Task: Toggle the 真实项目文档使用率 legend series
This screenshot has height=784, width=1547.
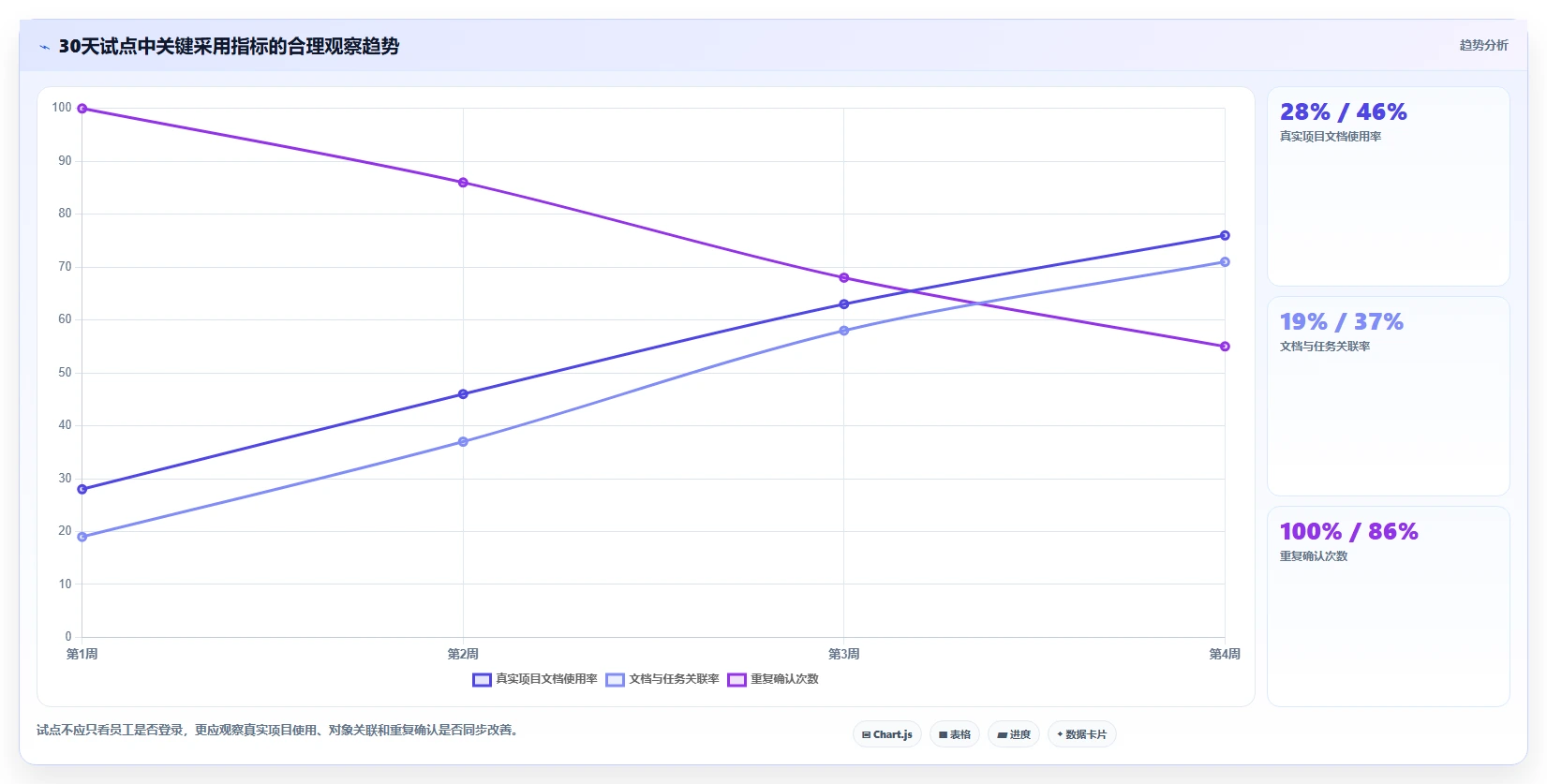Action: 535,679
